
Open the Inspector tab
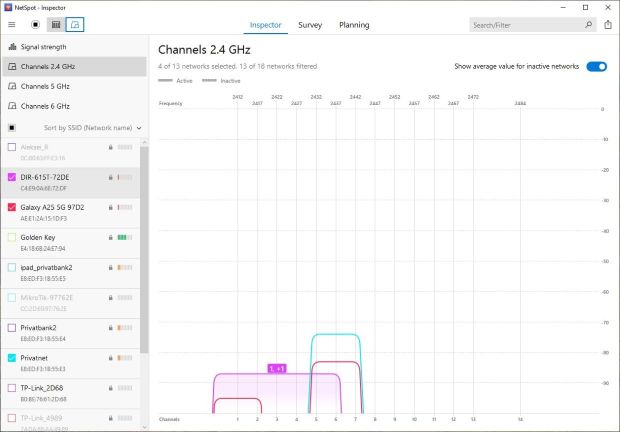point(265,25)
